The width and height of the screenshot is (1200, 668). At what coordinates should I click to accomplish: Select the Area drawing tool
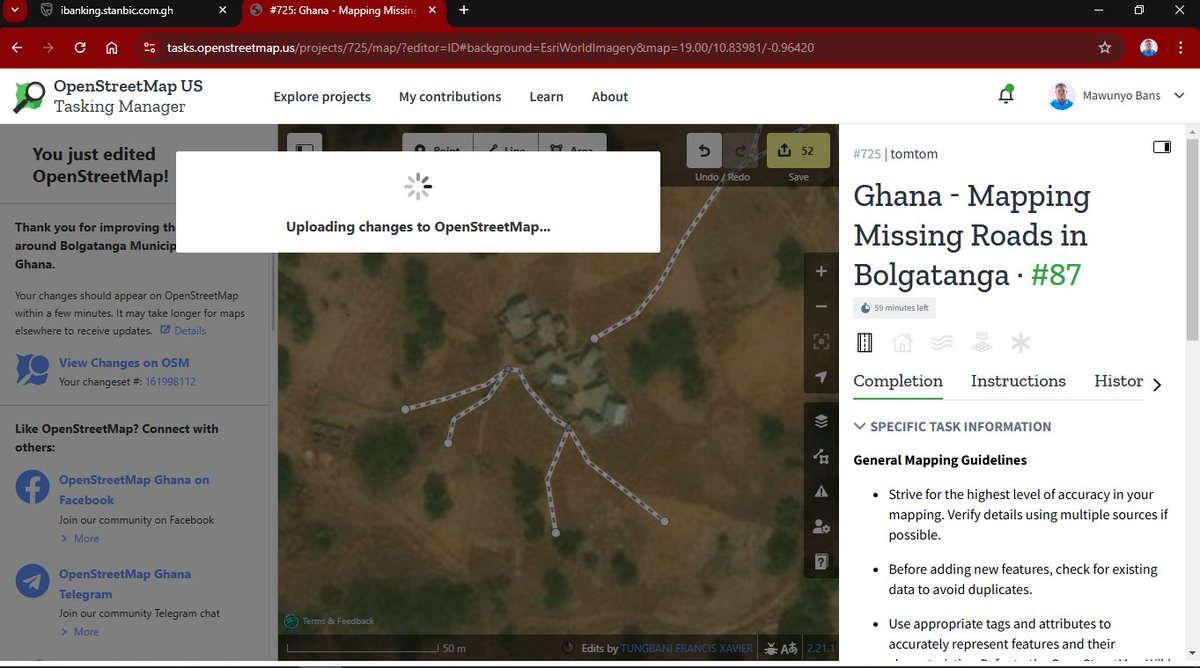coord(572,149)
